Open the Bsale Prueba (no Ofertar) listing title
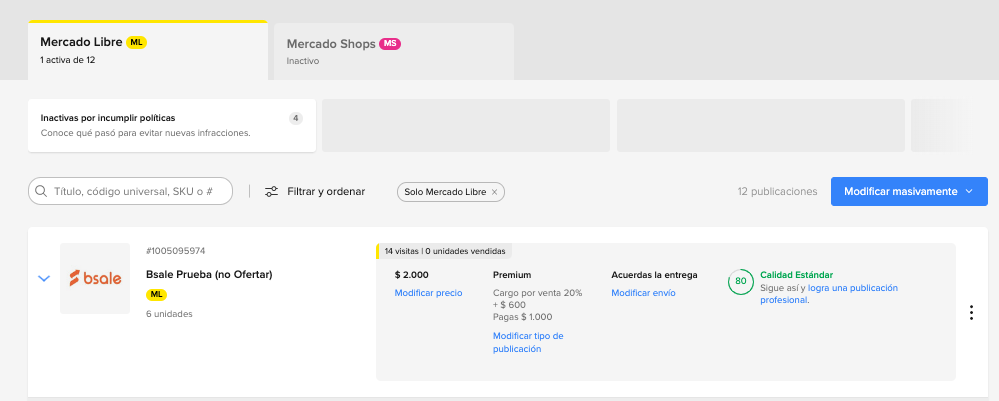Viewport: 999px width, 401px height. [209, 275]
